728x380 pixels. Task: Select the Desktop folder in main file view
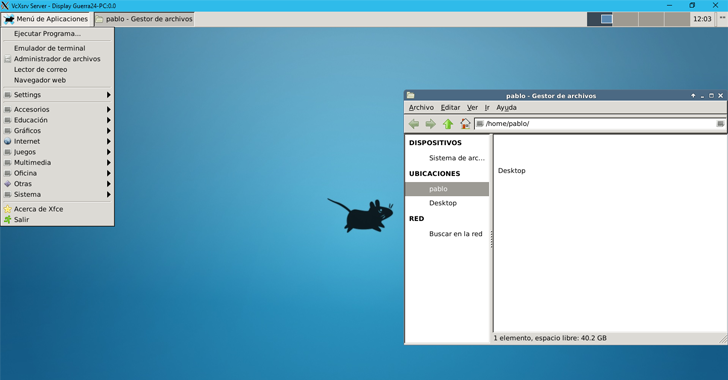[512, 170]
